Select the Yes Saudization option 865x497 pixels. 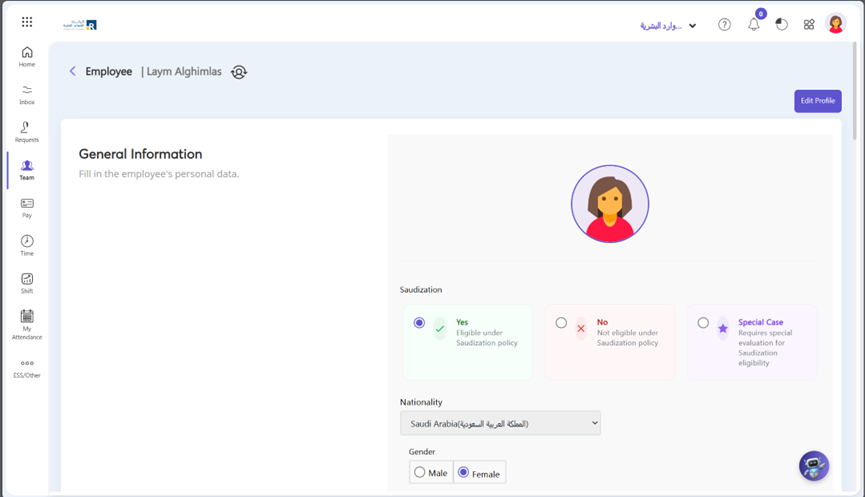point(419,323)
